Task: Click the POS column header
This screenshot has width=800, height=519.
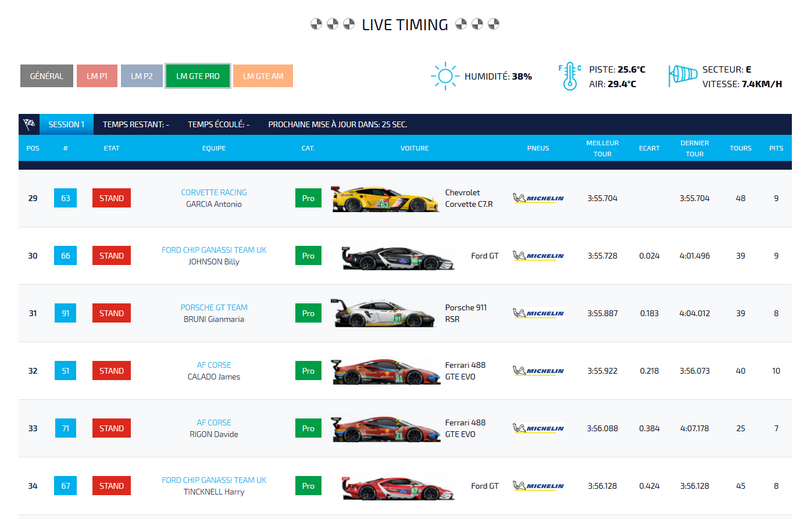Action: pos(33,149)
